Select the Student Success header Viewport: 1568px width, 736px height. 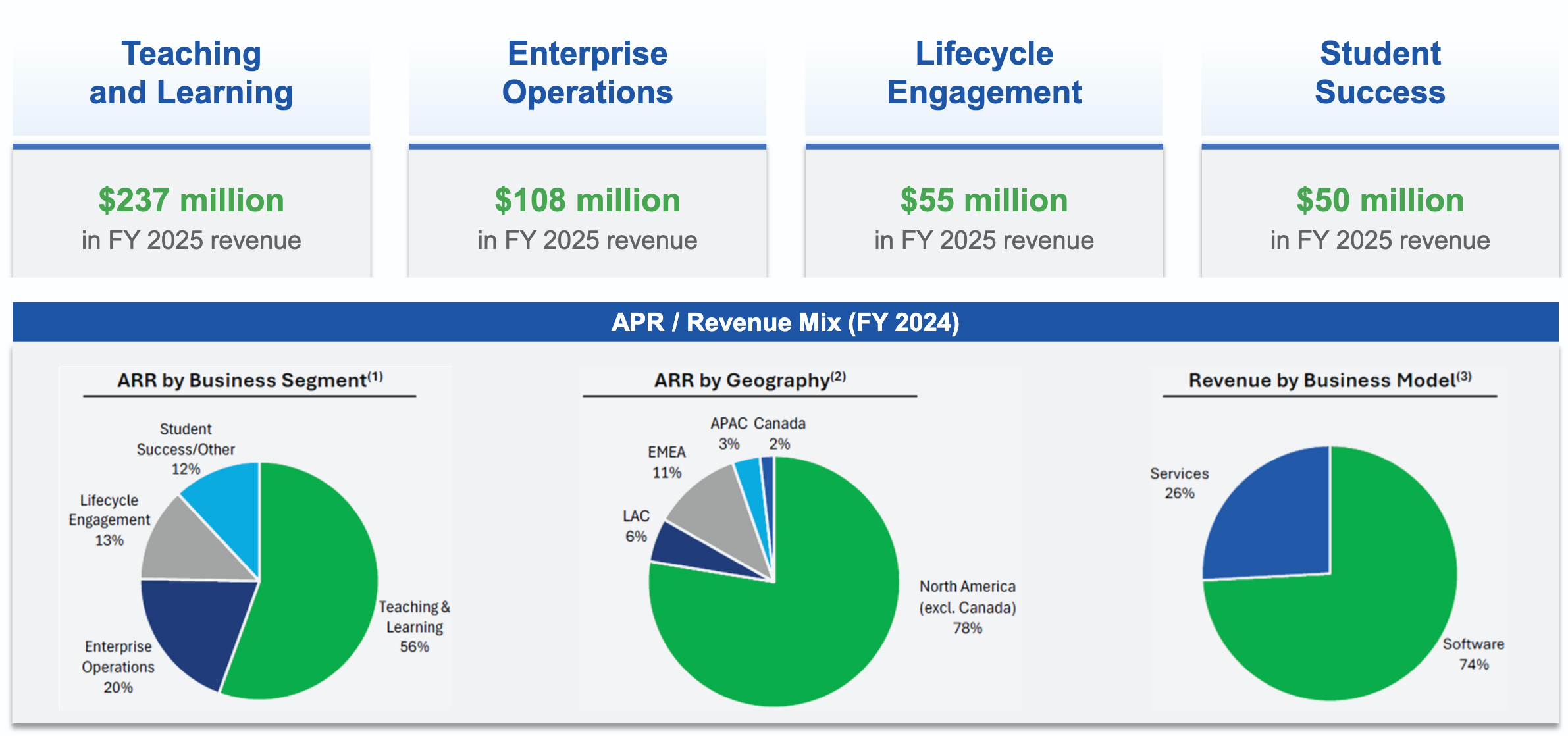click(1380, 73)
